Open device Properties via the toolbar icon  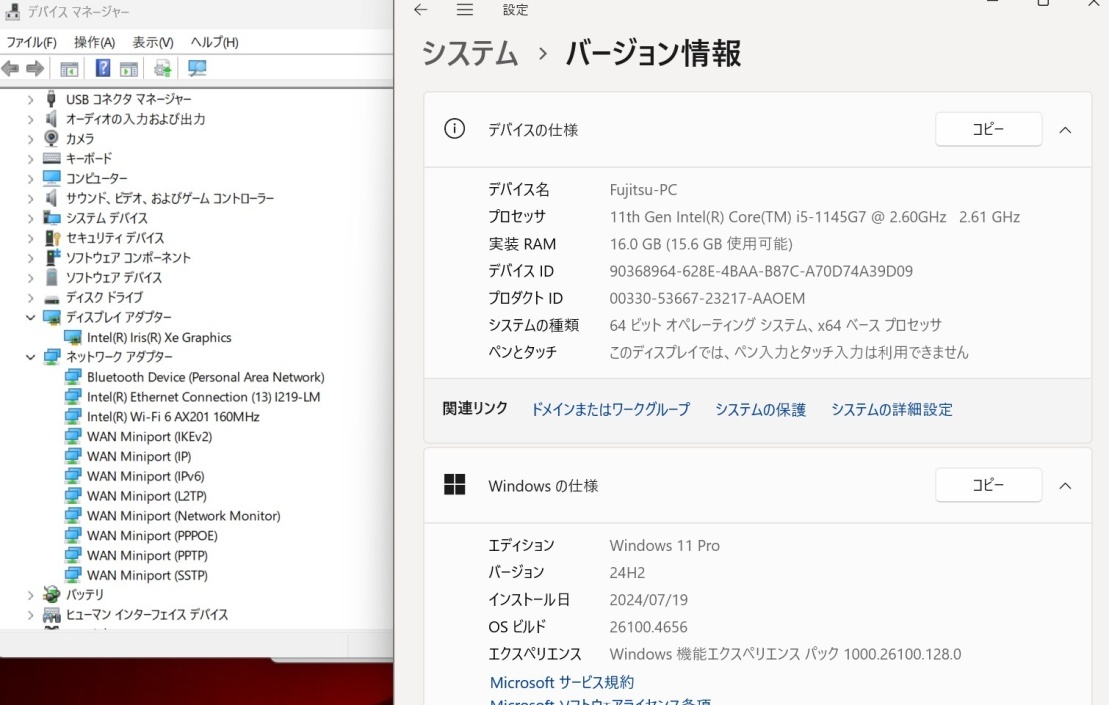click(x=129, y=67)
